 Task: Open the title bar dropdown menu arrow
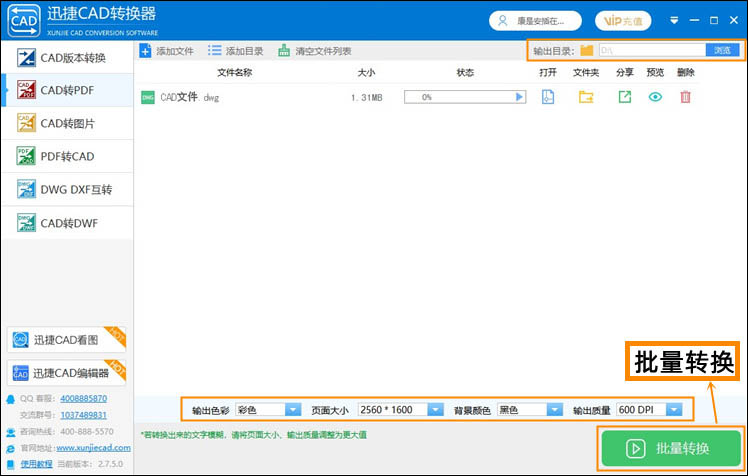pyautogui.click(x=674, y=21)
